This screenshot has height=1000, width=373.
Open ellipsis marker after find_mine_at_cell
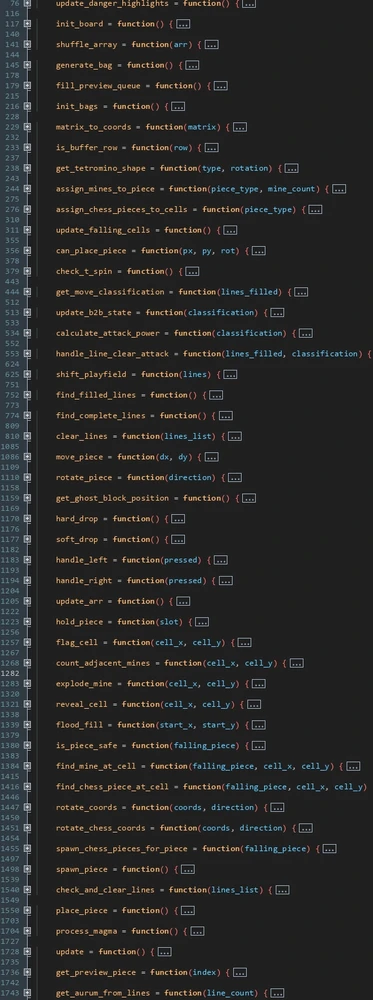353,767
